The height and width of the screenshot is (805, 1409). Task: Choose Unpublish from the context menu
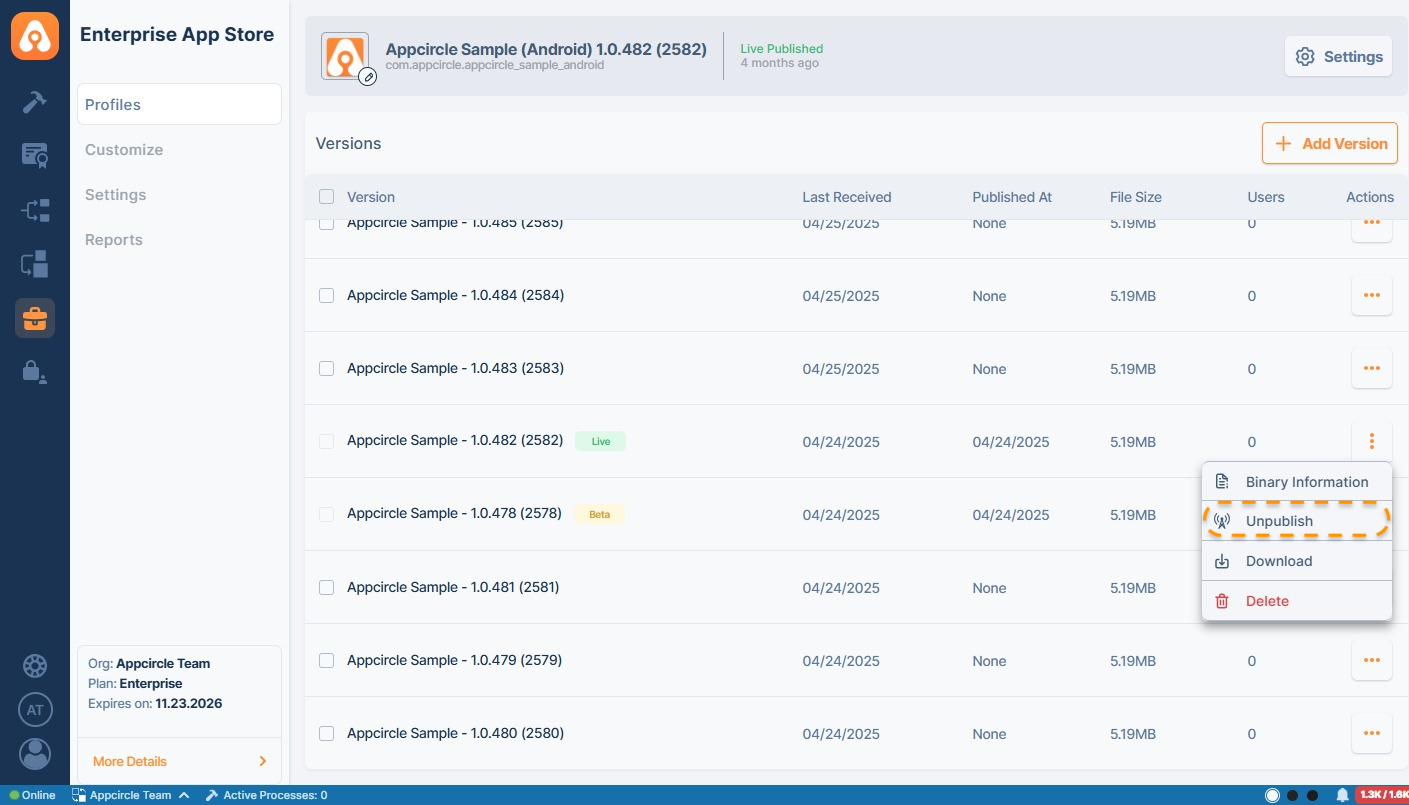[1279, 521]
